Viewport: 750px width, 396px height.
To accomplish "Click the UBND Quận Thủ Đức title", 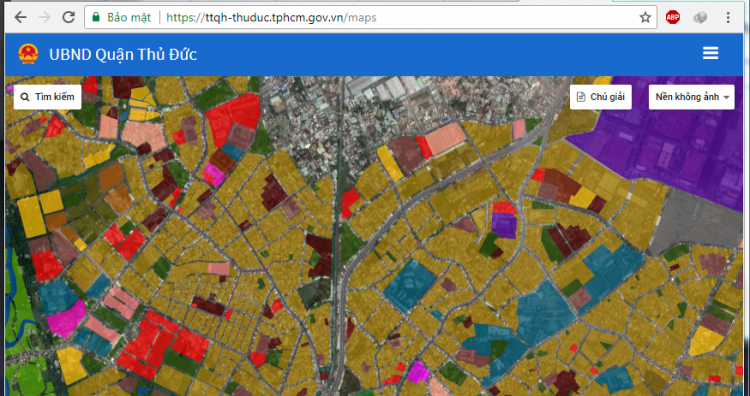I will tap(123, 54).
